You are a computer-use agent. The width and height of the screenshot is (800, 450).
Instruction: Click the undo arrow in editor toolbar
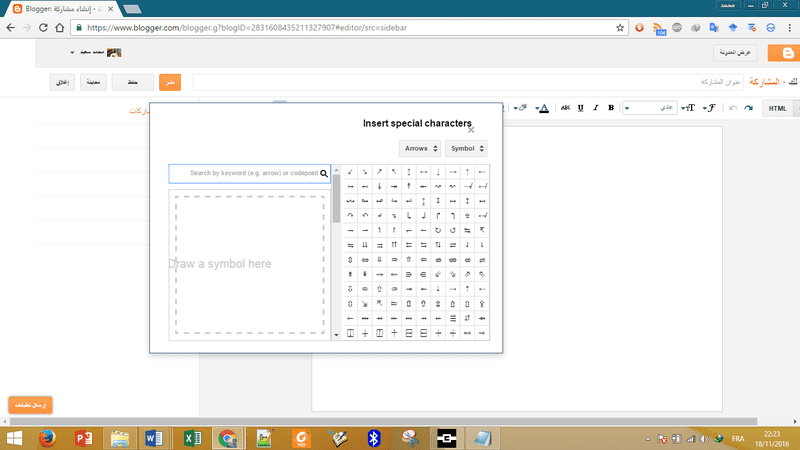733,108
